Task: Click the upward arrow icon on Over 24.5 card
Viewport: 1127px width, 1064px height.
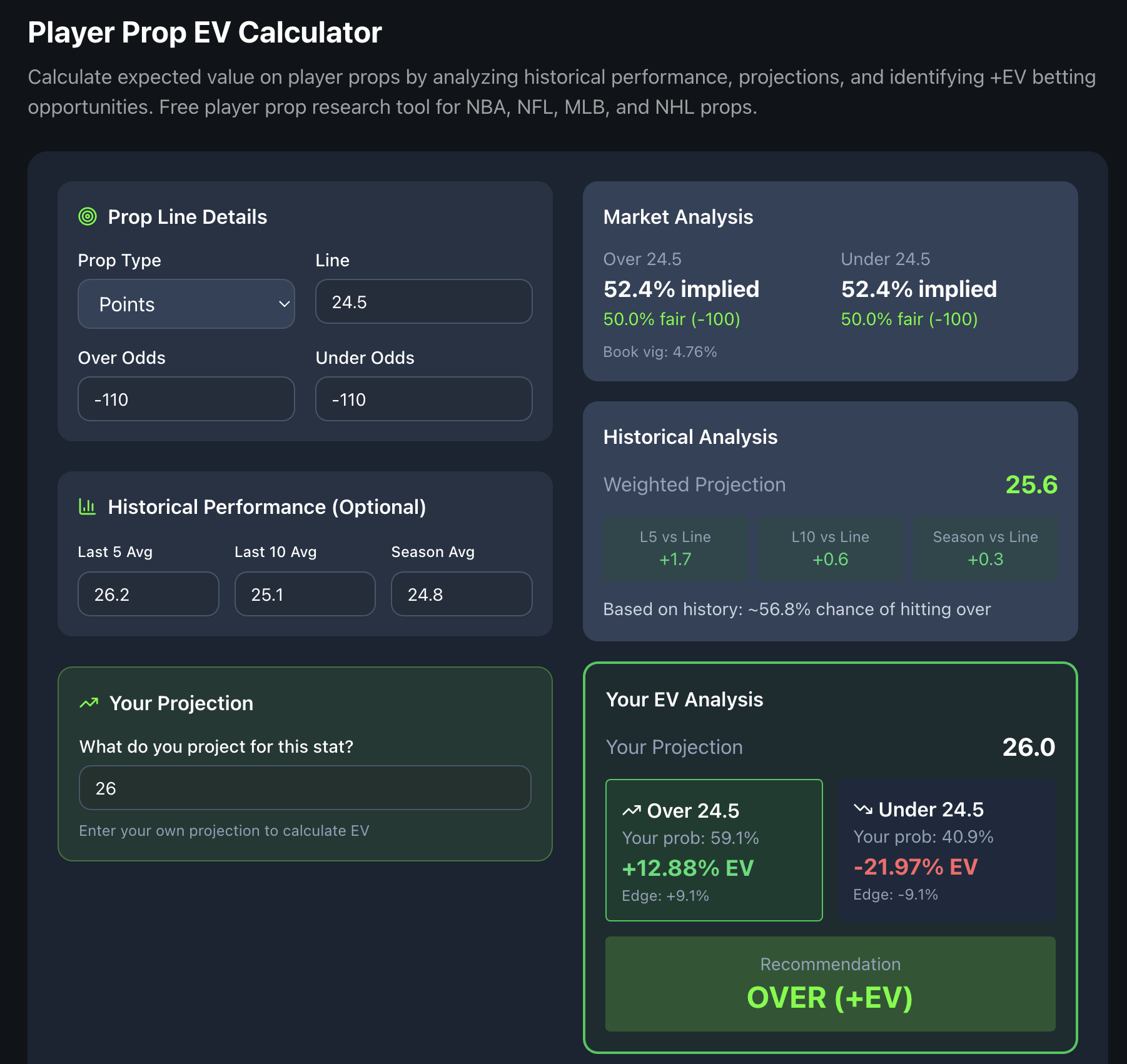Action: 632,810
